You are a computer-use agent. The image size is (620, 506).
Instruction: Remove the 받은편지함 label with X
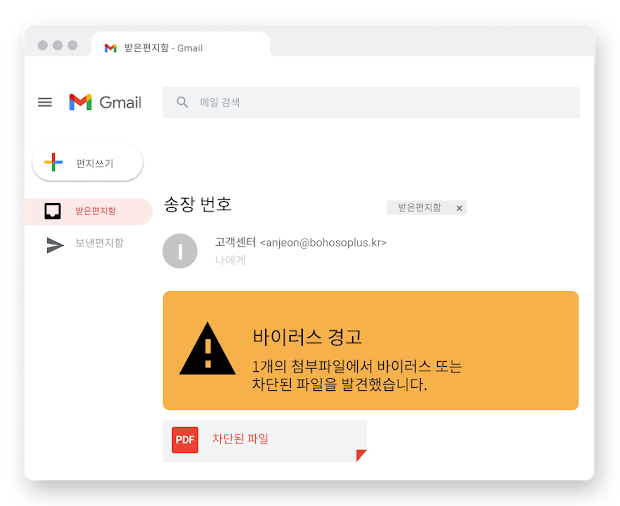point(459,208)
